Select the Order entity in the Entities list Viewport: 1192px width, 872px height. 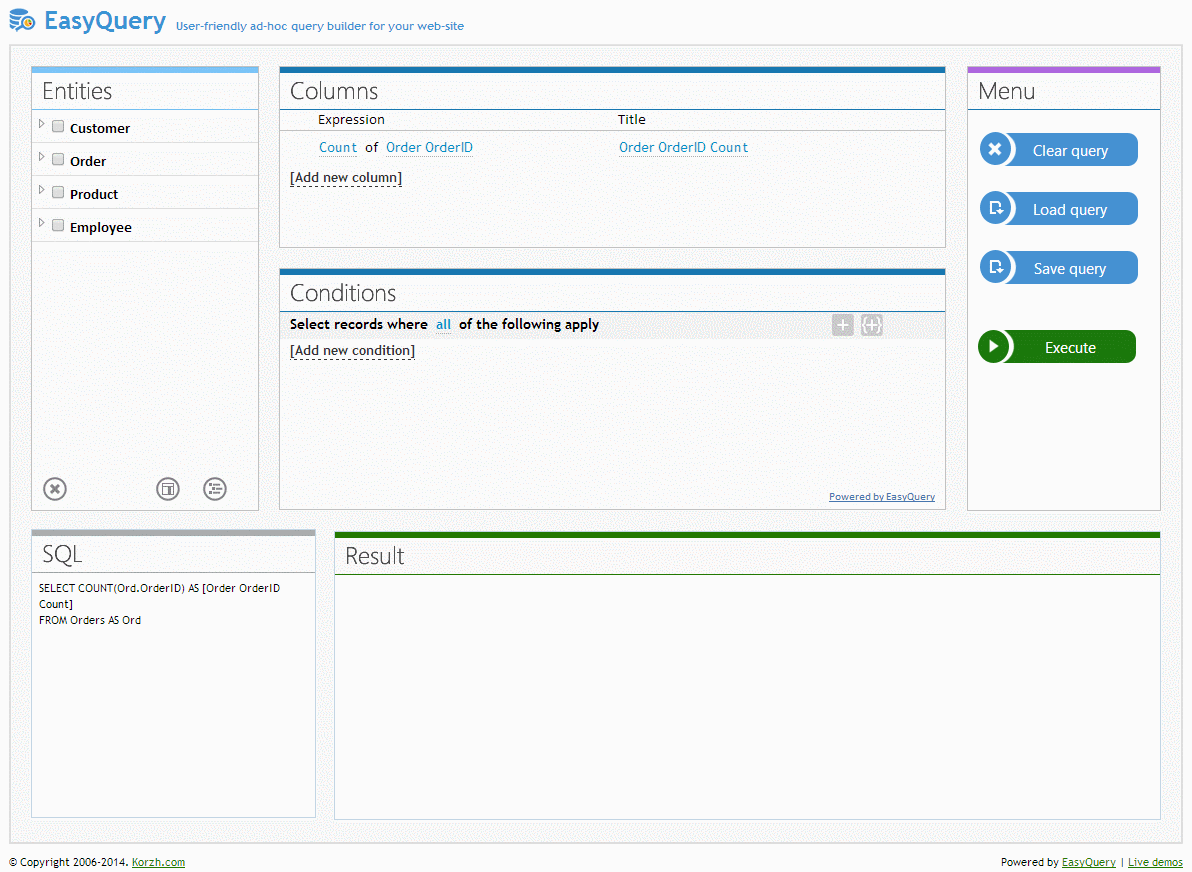(88, 160)
